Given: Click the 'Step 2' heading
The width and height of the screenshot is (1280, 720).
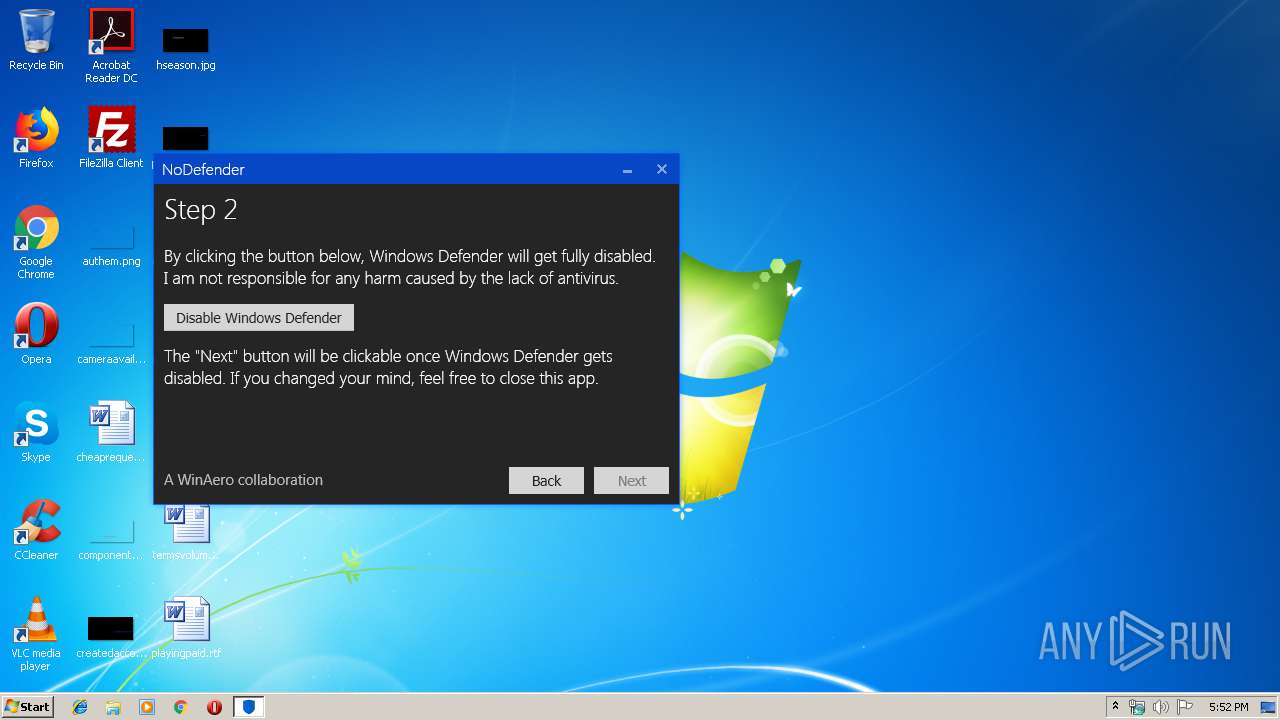Looking at the screenshot, I should [201, 209].
